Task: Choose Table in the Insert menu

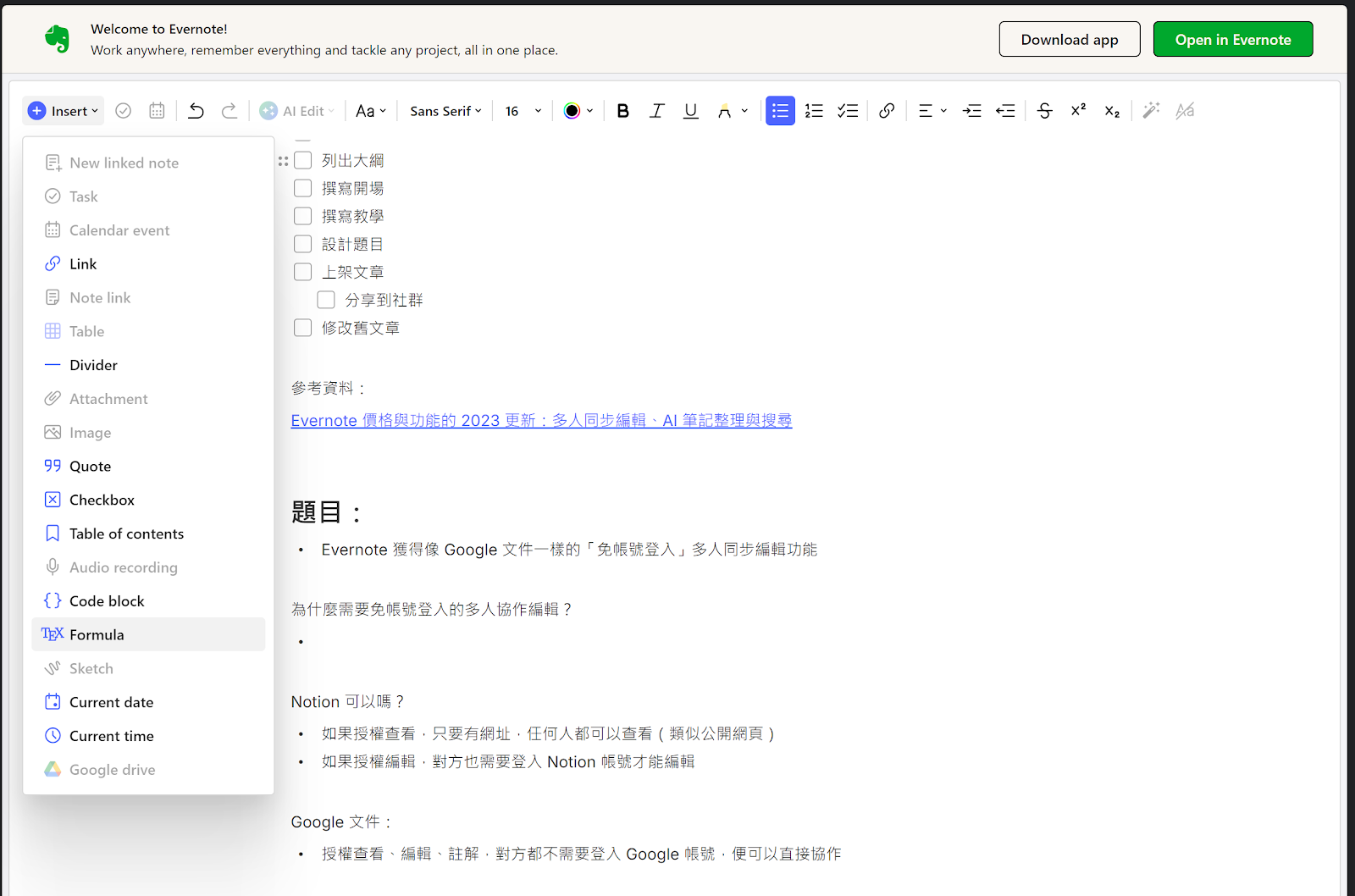Action: (148, 331)
